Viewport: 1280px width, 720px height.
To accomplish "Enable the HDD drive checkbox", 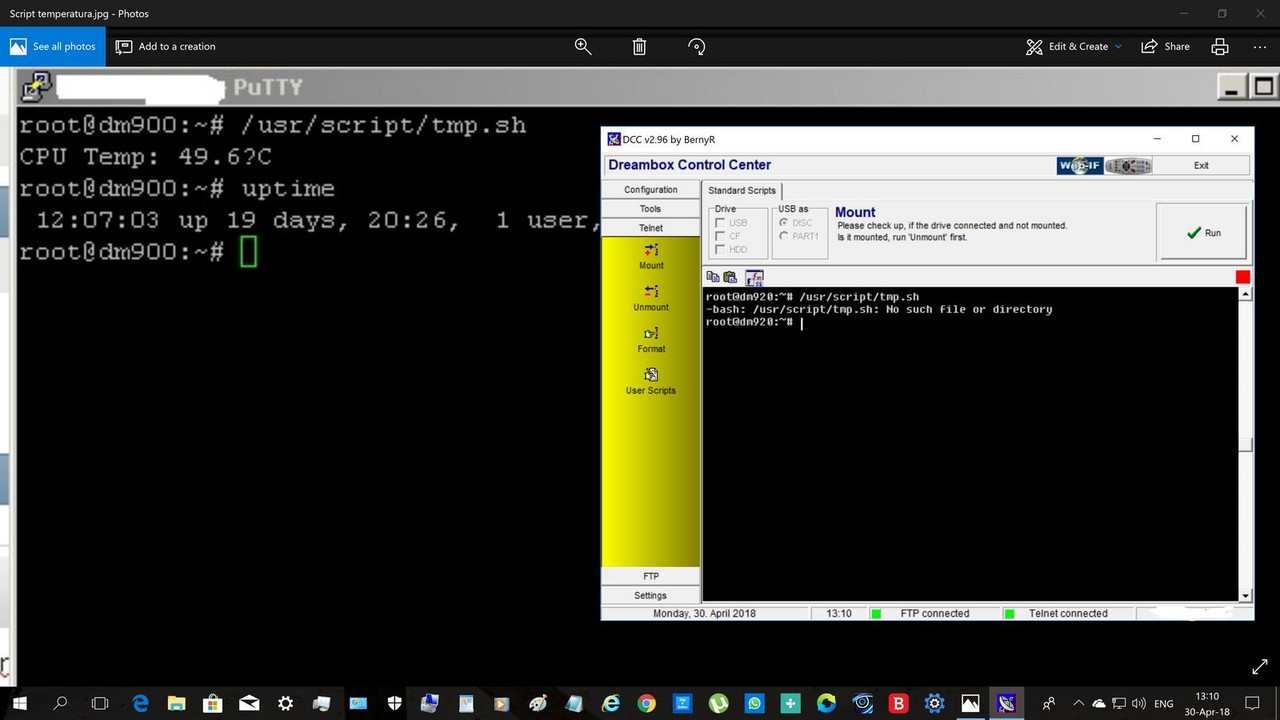I will click(x=721, y=249).
